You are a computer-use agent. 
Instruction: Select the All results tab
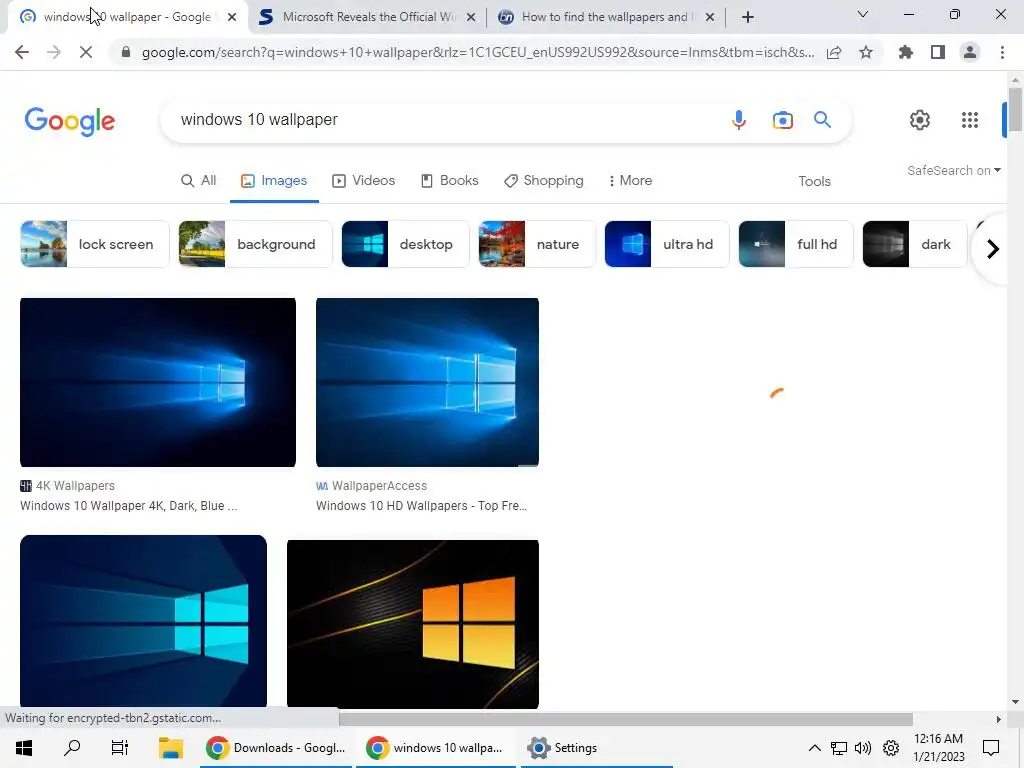click(199, 181)
